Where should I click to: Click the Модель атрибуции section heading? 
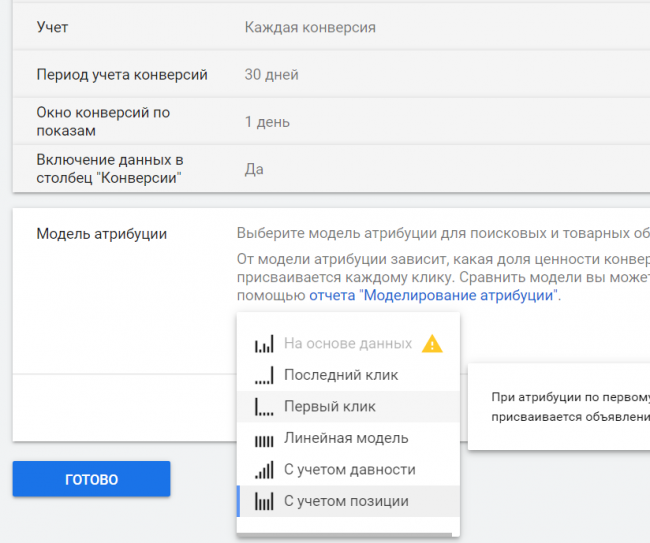(102, 234)
